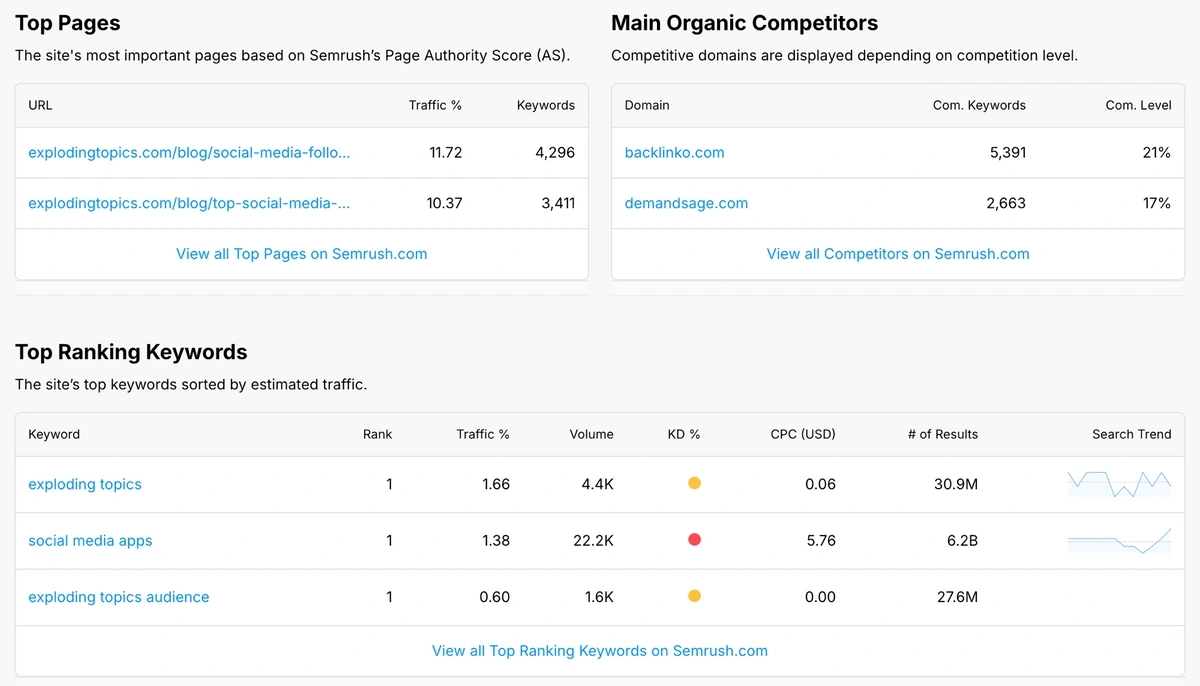Screen dimensions: 1200x686
Task: Click the Rank column header
Action: click(378, 434)
